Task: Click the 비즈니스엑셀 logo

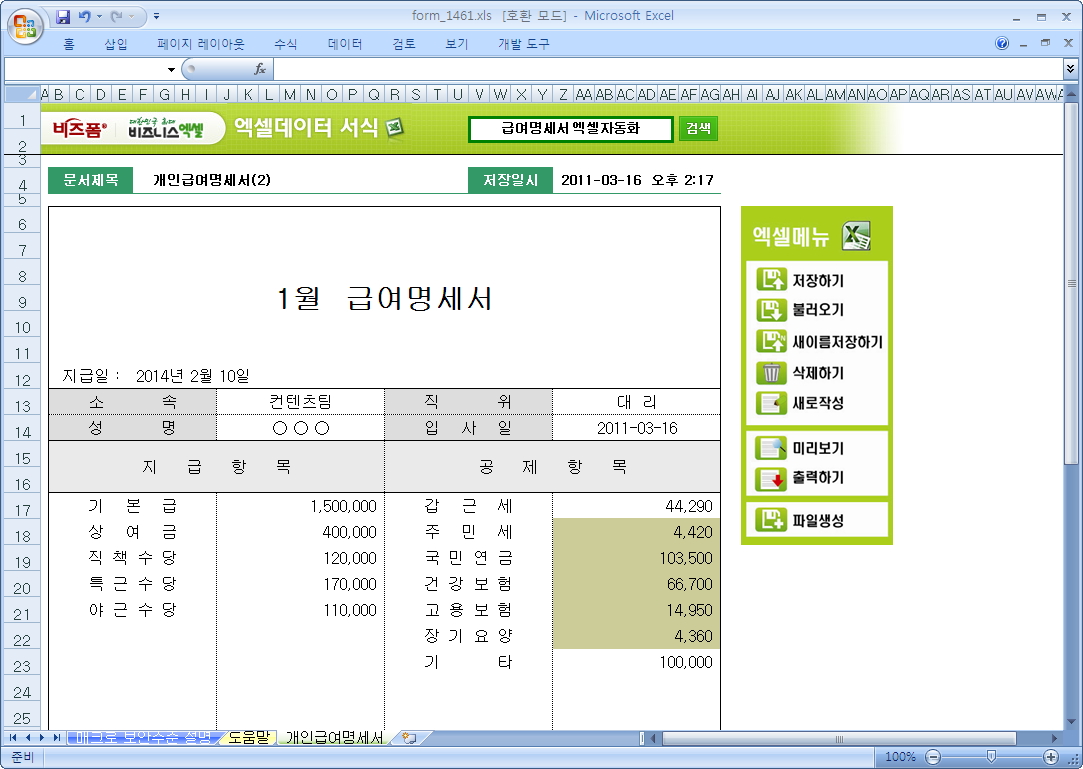Action: [166, 128]
